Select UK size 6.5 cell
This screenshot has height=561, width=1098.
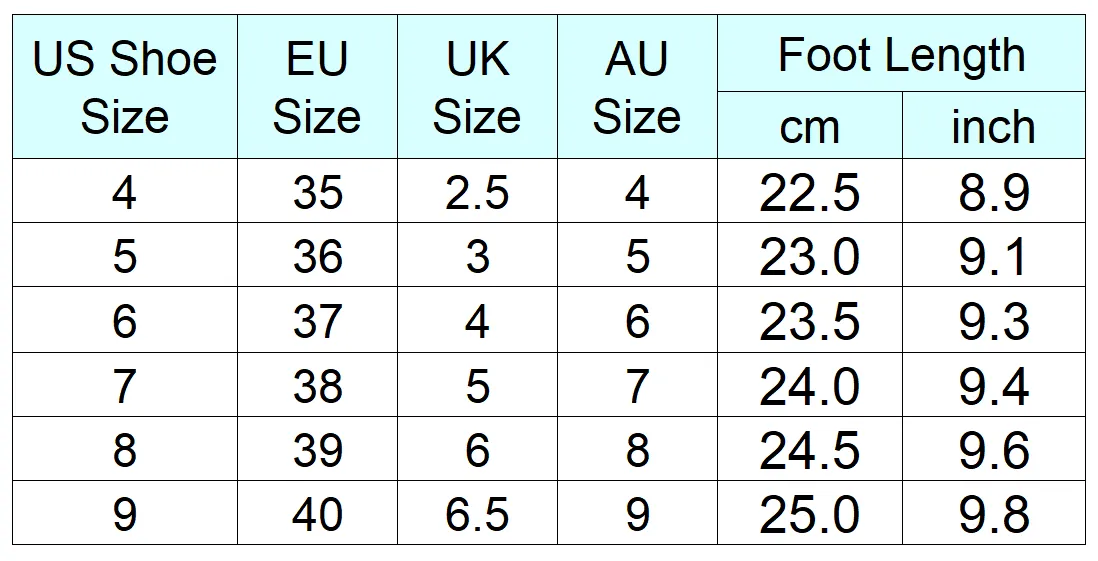point(477,513)
